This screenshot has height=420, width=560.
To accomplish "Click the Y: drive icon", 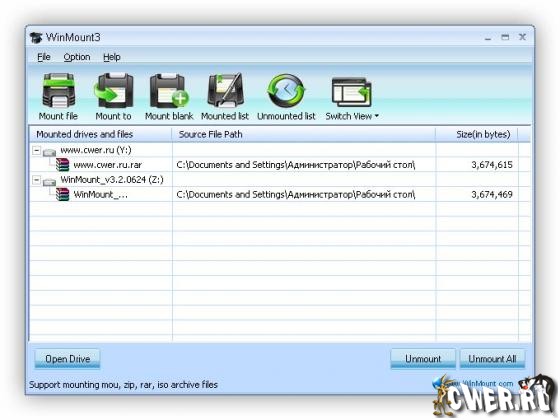I will click(49, 152).
